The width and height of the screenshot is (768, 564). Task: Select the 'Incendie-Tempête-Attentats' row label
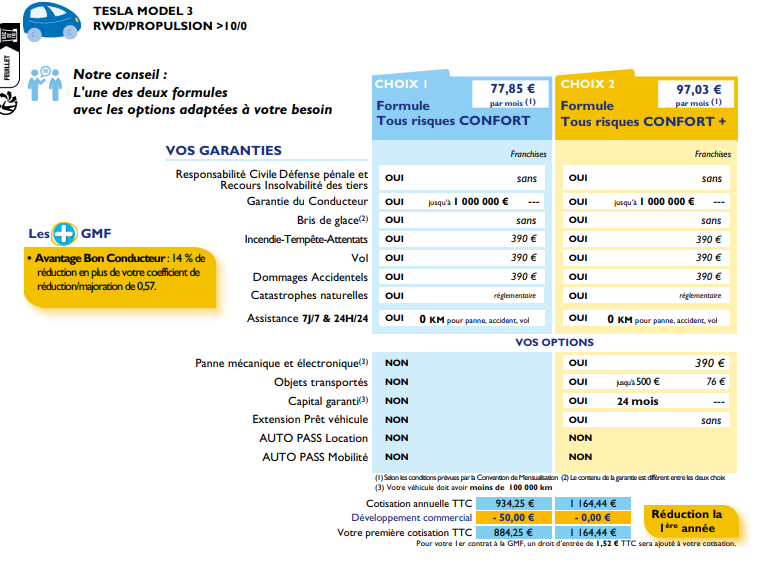[306, 239]
